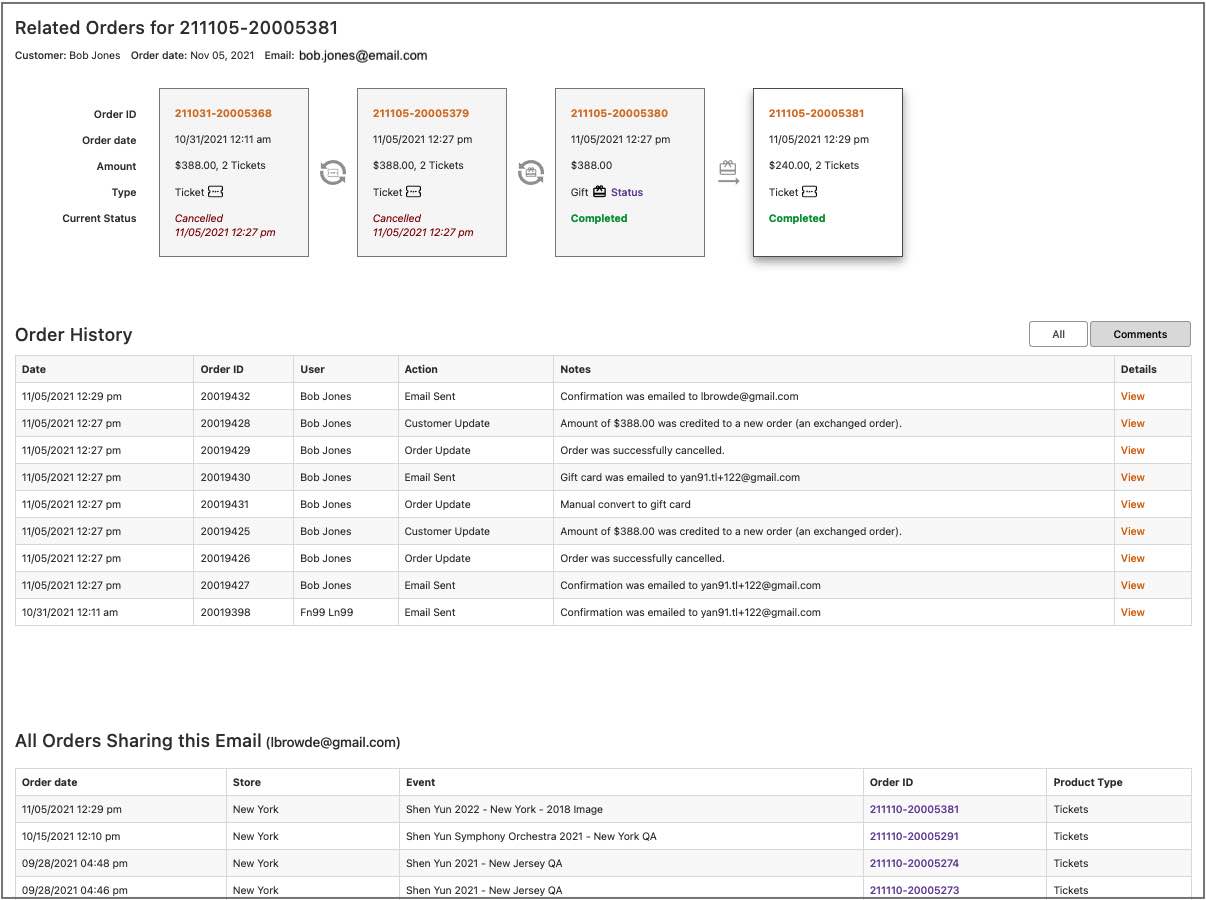This screenshot has height=900, width=1206.
Task: Click the exchange icon before gift order card
Action: click(531, 173)
